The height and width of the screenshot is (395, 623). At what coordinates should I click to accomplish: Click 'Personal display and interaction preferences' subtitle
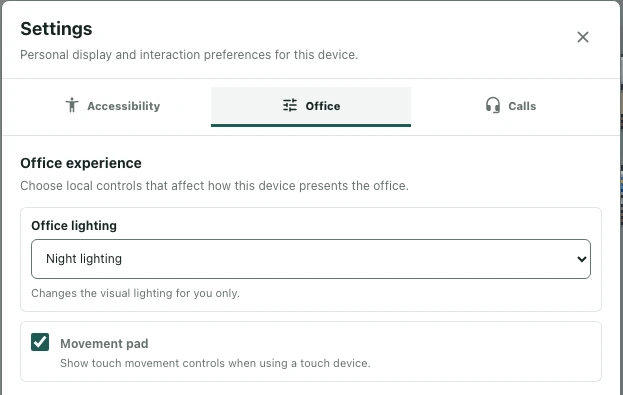[x=189, y=55]
